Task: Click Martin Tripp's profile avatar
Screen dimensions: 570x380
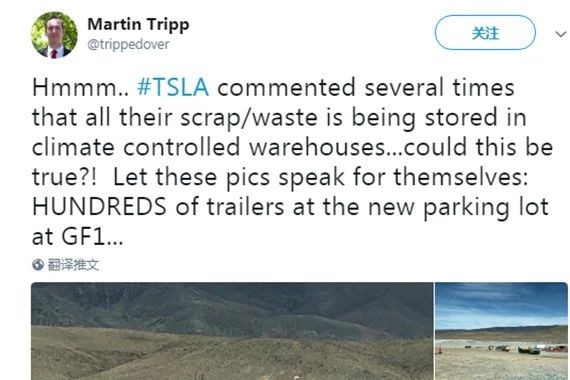Action: coord(54,35)
